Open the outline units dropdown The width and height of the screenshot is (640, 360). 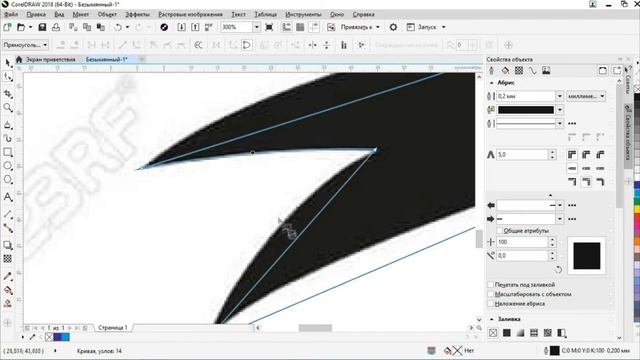pos(586,96)
